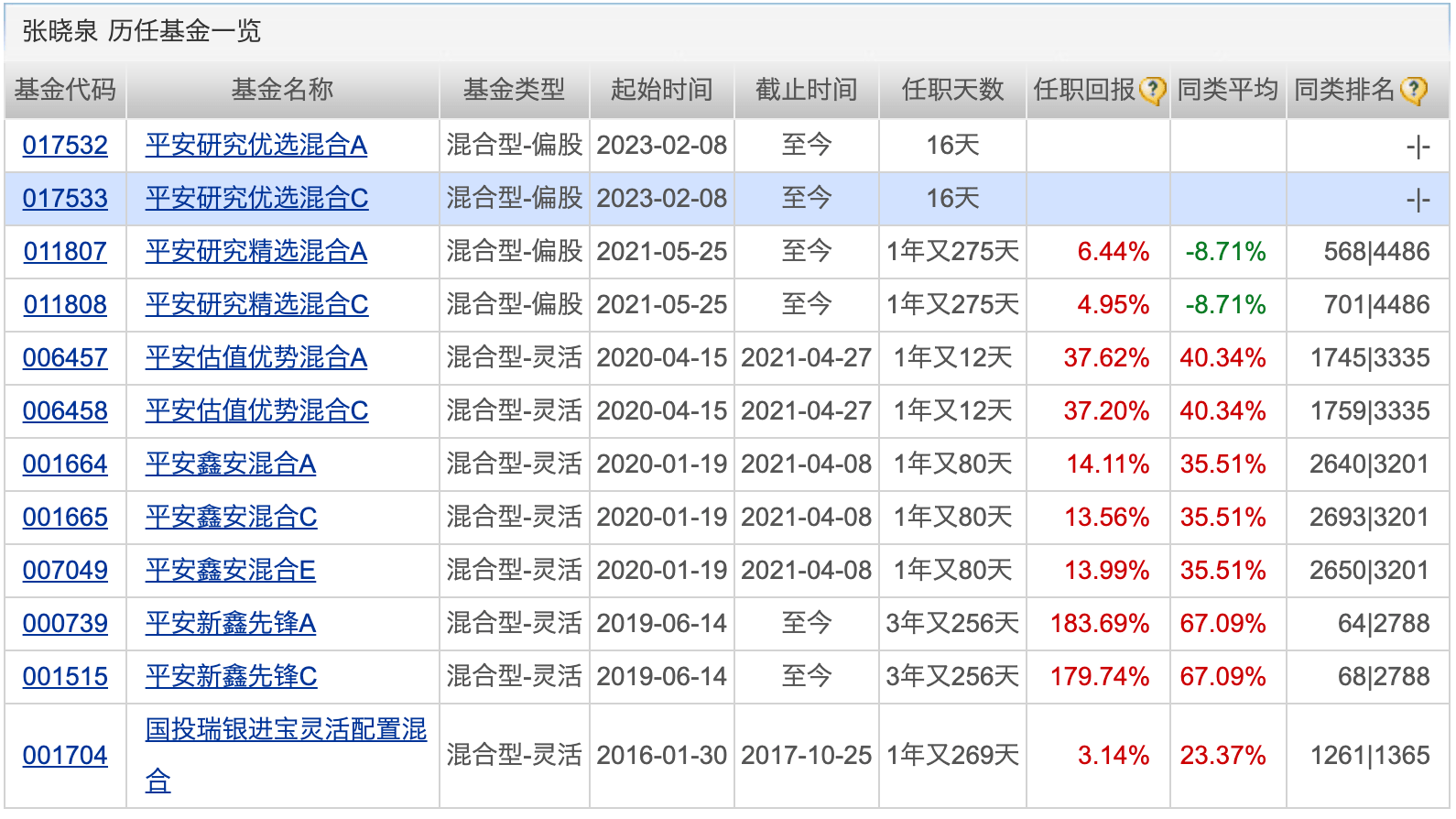Open 平安估值优势混合A fund page
Viewport: 1456px width, 819px height.
[256, 357]
